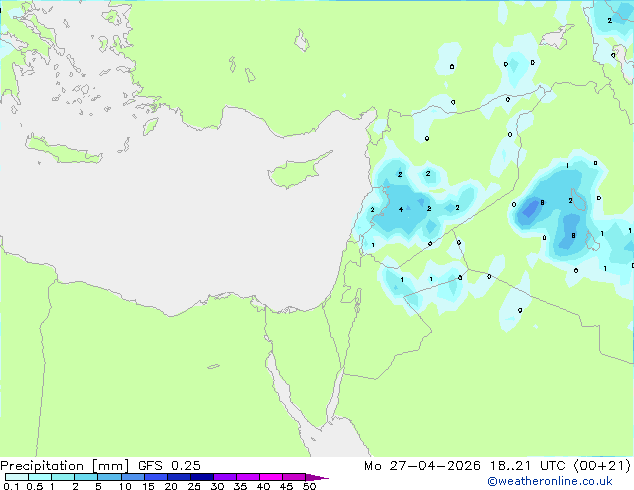Click the precipitation value '4' on map

tap(401, 209)
